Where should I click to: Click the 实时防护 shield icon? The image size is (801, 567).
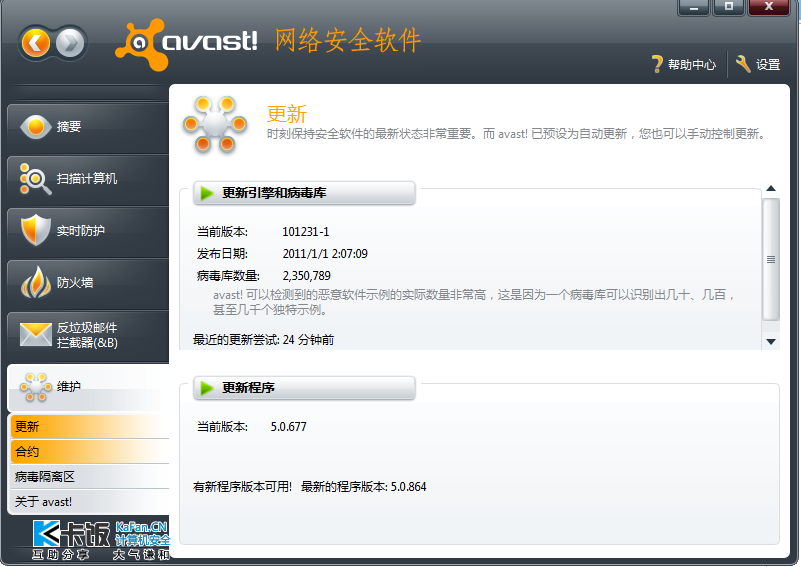tap(35, 230)
